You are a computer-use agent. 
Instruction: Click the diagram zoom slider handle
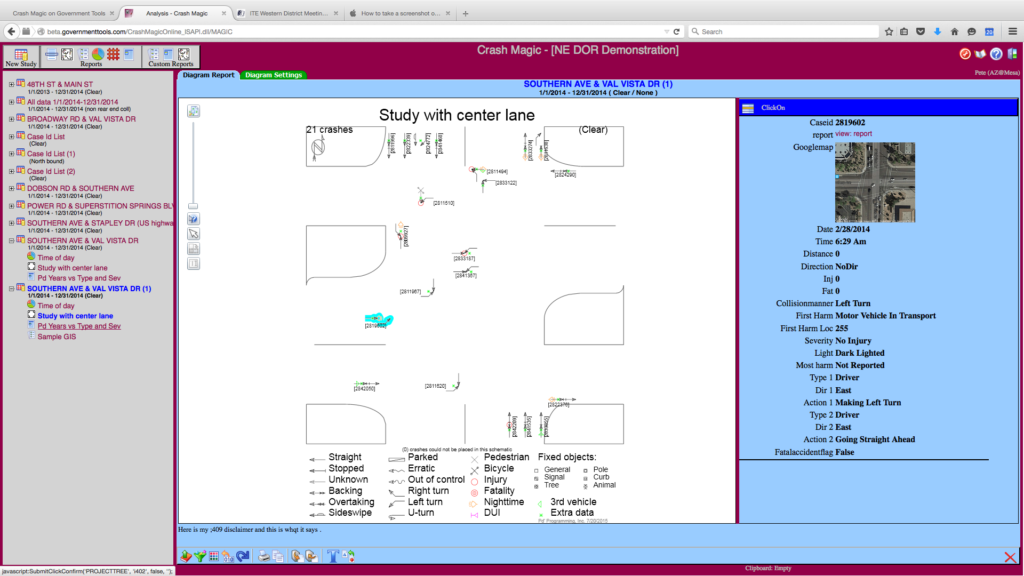click(x=193, y=206)
